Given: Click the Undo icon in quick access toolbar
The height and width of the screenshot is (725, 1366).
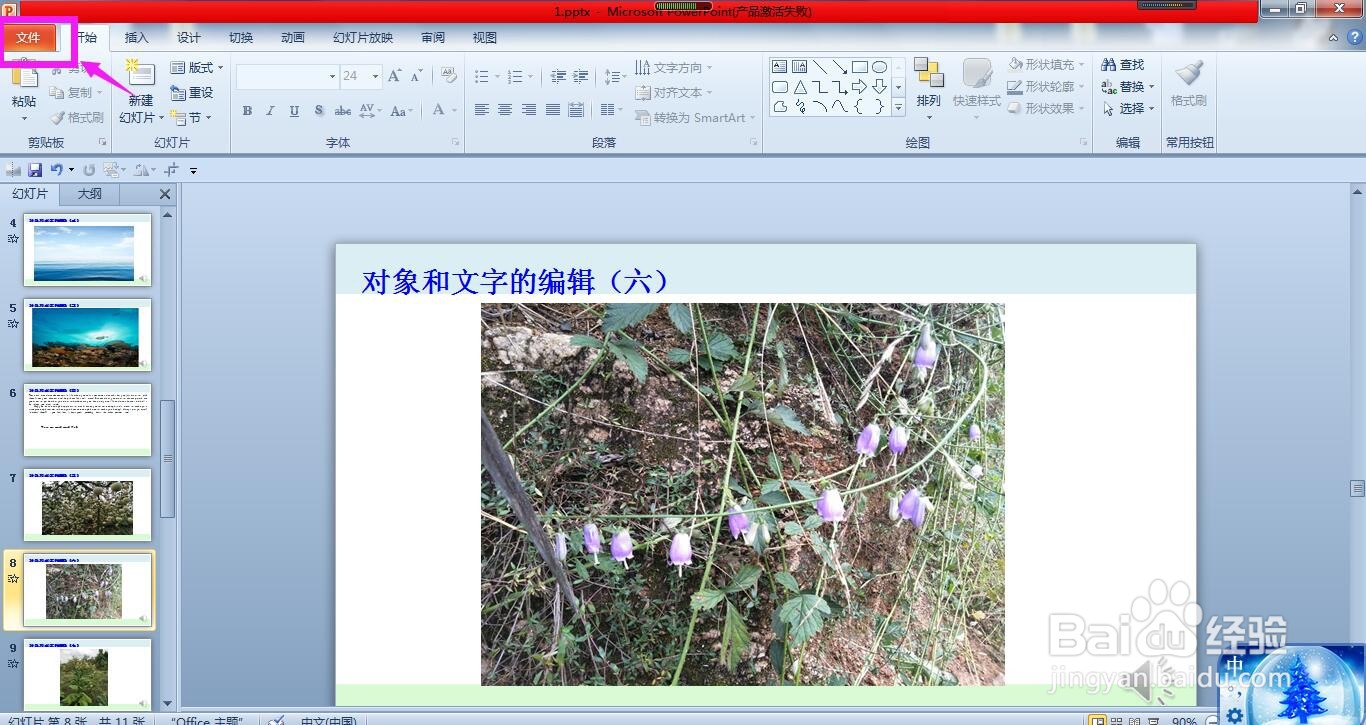Looking at the screenshot, I should point(57,170).
